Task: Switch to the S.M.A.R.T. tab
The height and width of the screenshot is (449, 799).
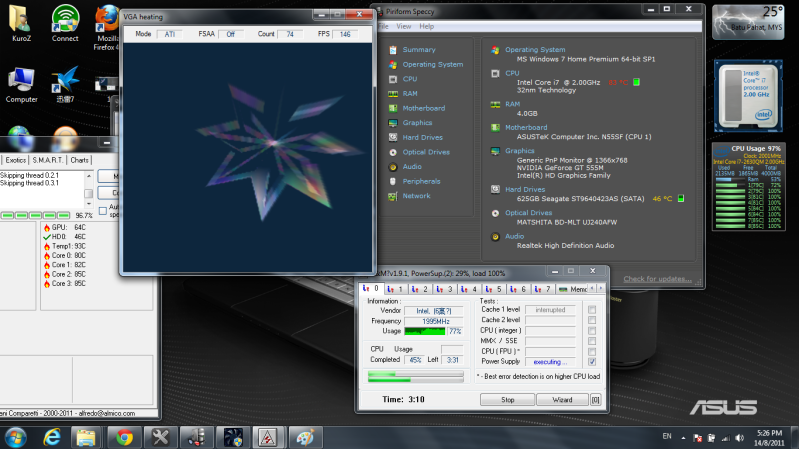Action: pyautogui.click(x=48, y=160)
